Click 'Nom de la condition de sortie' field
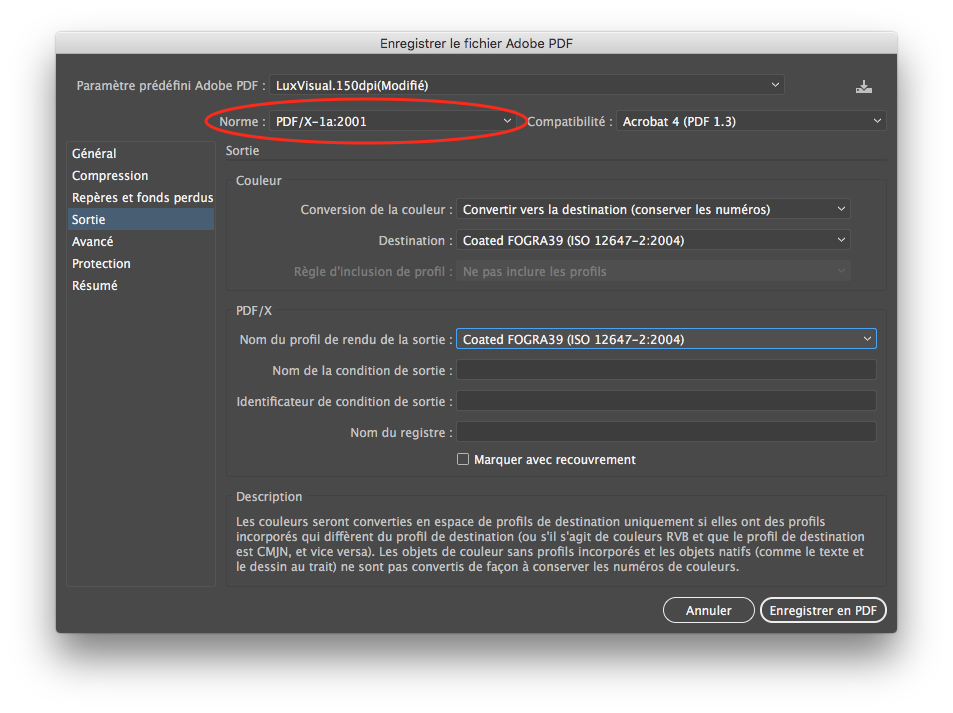The width and height of the screenshot is (953, 713). pos(666,371)
